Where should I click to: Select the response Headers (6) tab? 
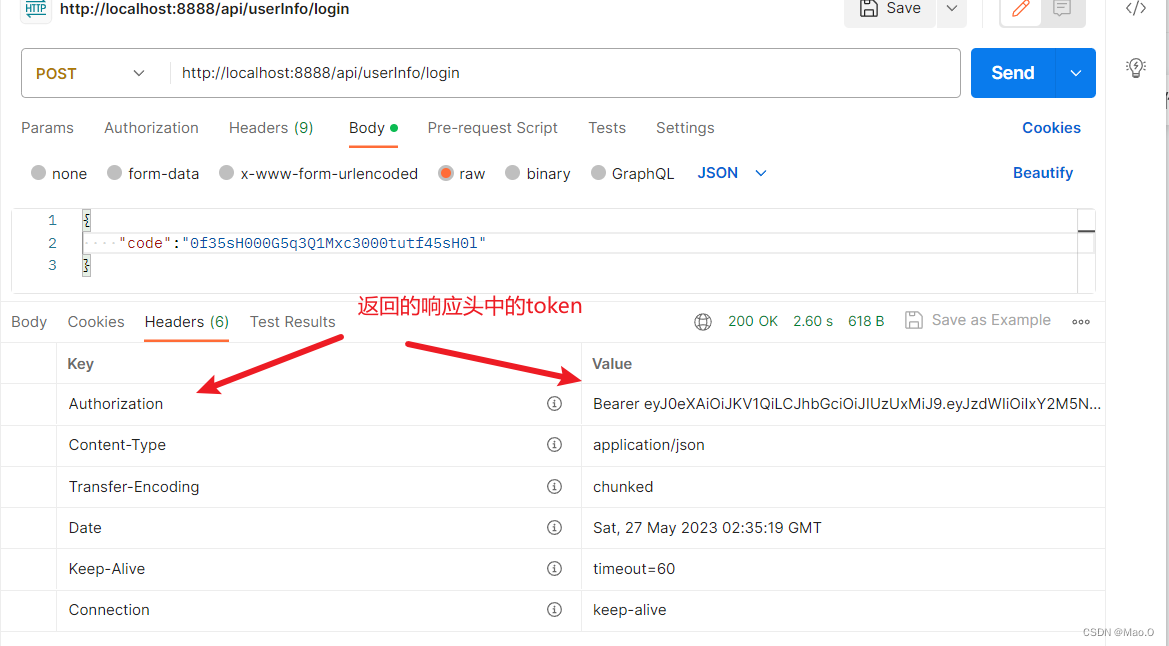(186, 322)
